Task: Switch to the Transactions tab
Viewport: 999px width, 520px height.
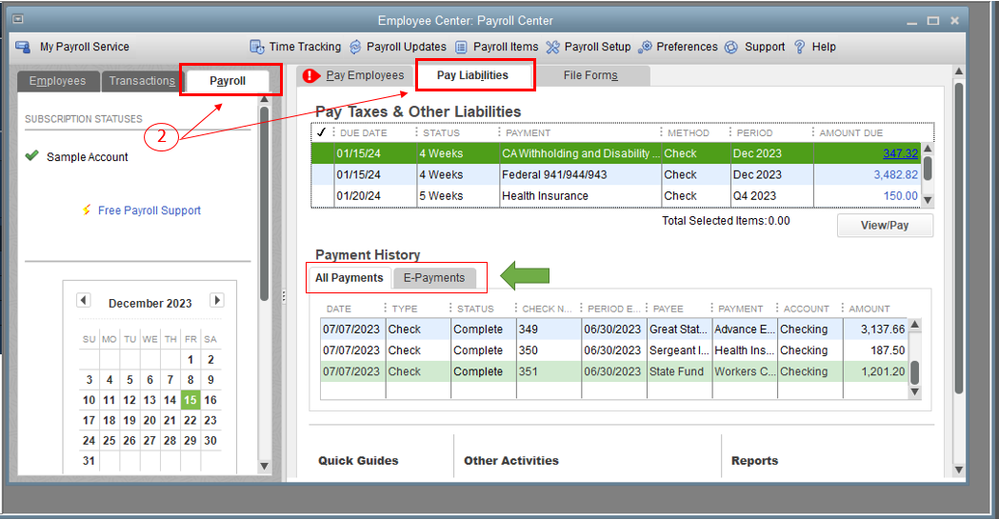Action: pyautogui.click(x=141, y=81)
